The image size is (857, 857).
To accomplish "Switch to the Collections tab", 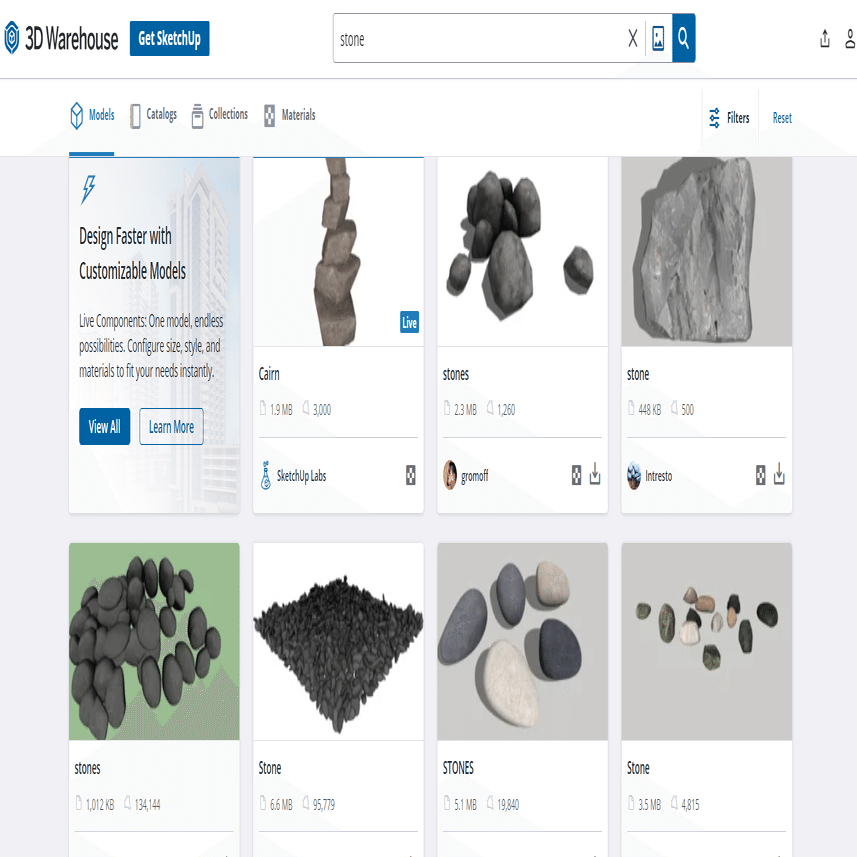I will (220, 115).
